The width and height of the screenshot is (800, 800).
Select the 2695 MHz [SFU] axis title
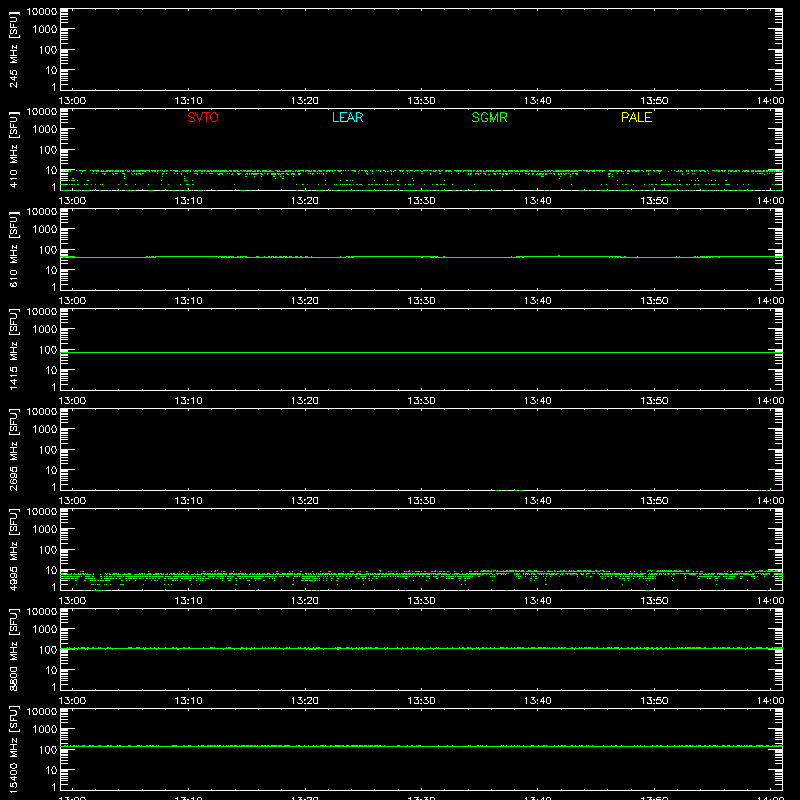coord(14,449)
